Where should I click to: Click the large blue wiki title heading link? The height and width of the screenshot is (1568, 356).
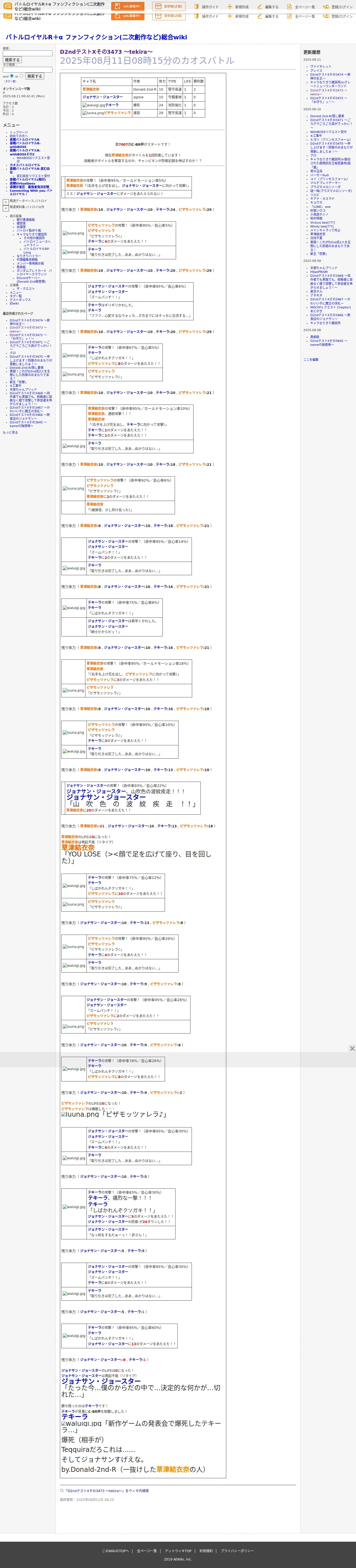point(96,37)
